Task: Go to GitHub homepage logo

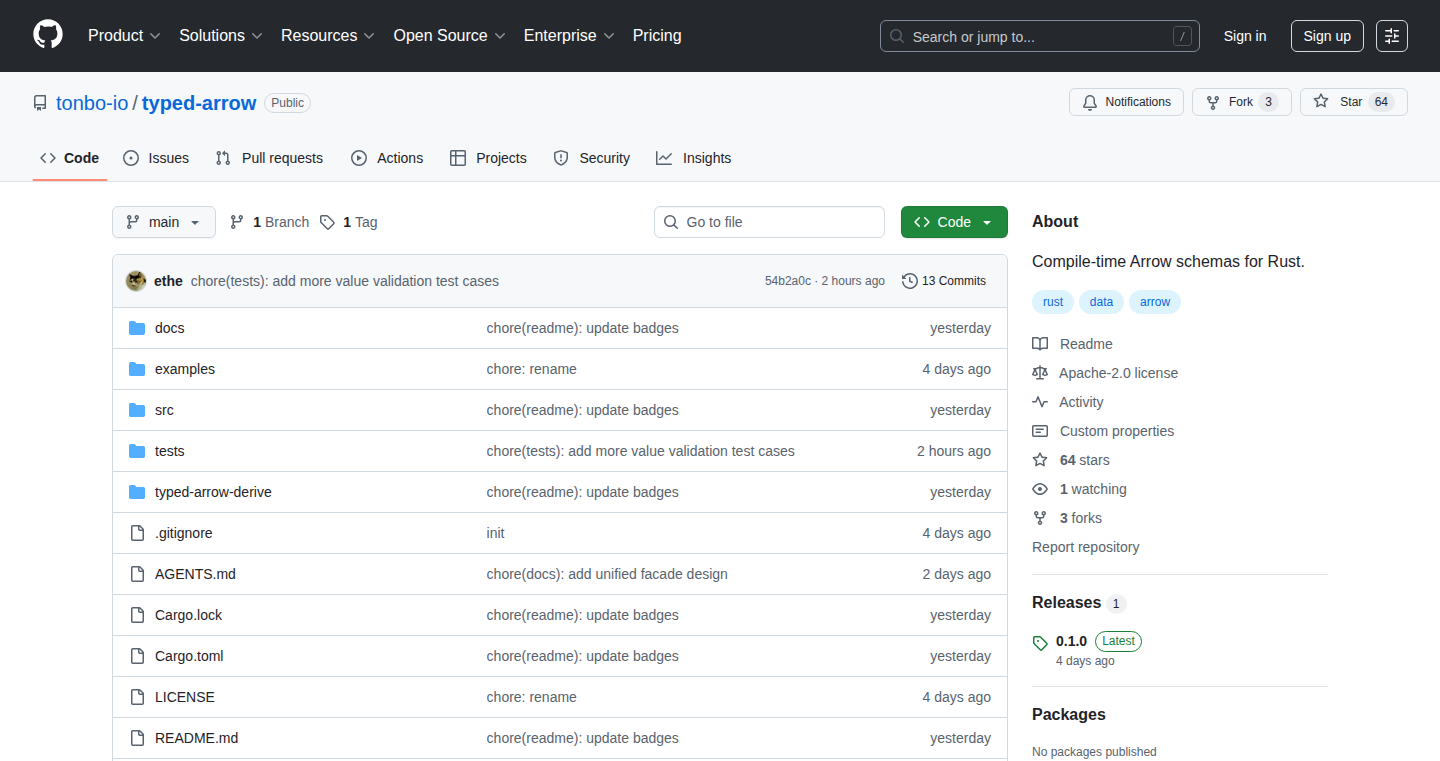Action: pos(48,35)
